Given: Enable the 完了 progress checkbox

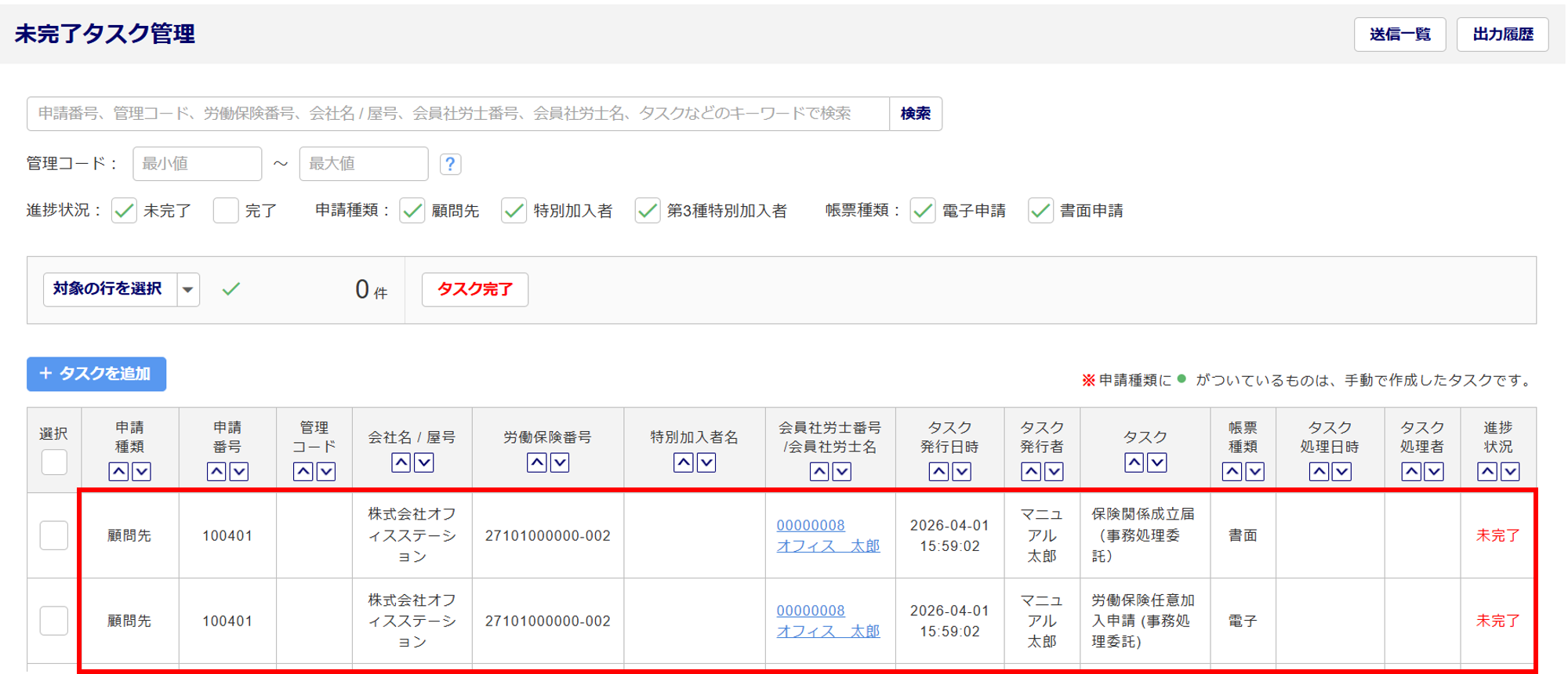Looking at the screenshot, I should (226, 211).
